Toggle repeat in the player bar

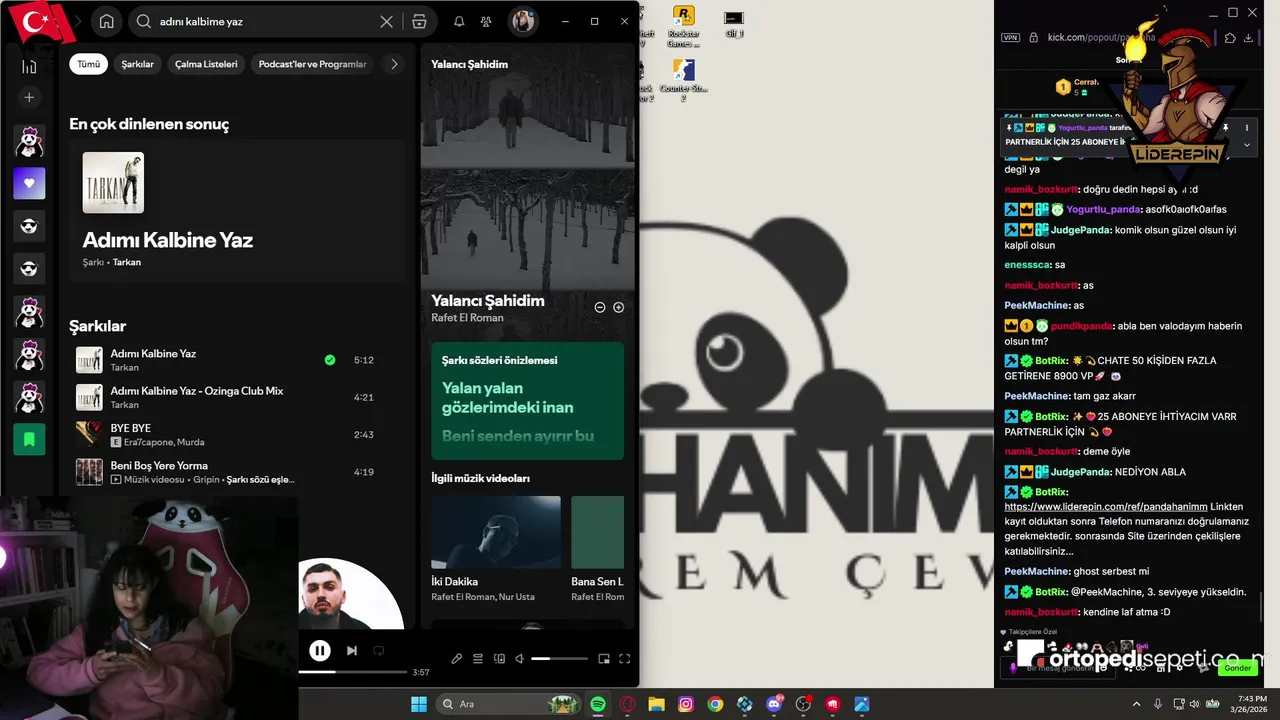[x=378, y=651]
